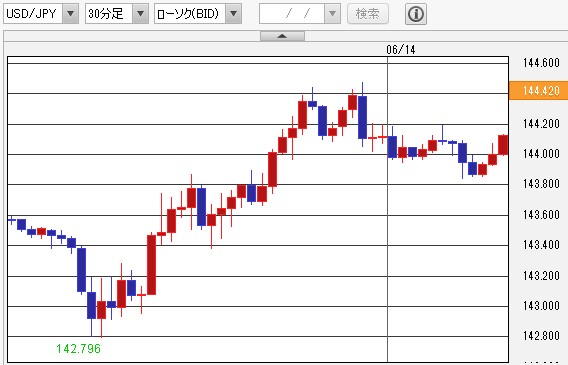
Task: Click the 06/14 date marker label
Action: [401, 50]
